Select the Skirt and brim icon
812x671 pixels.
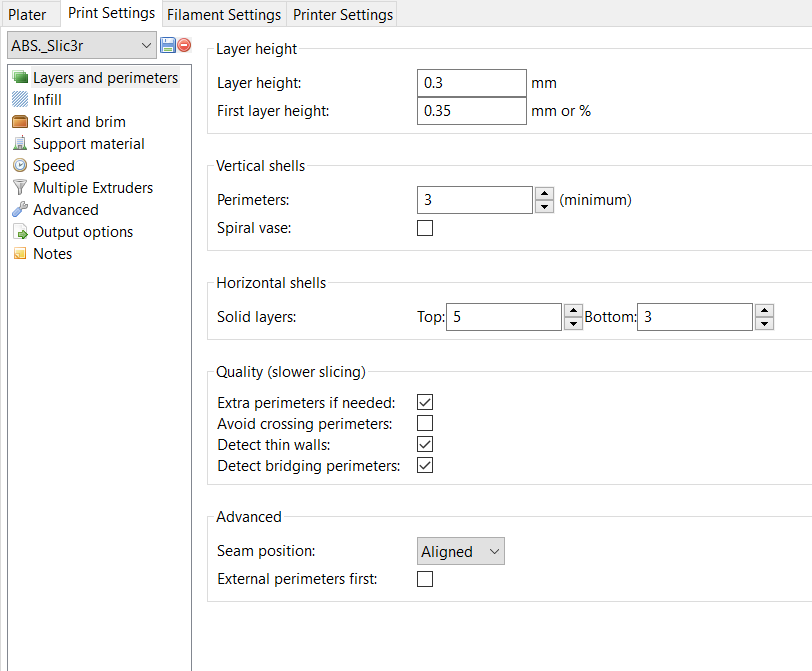click(20, 122)
